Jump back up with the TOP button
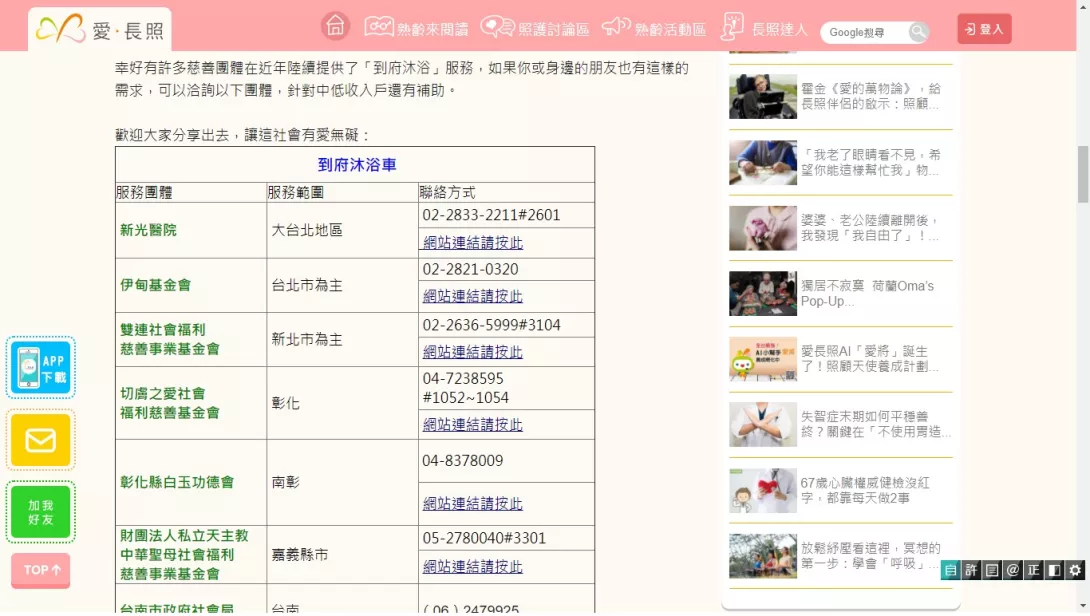The height and width of the screenshot is (616, 1090). pos(41,570)
